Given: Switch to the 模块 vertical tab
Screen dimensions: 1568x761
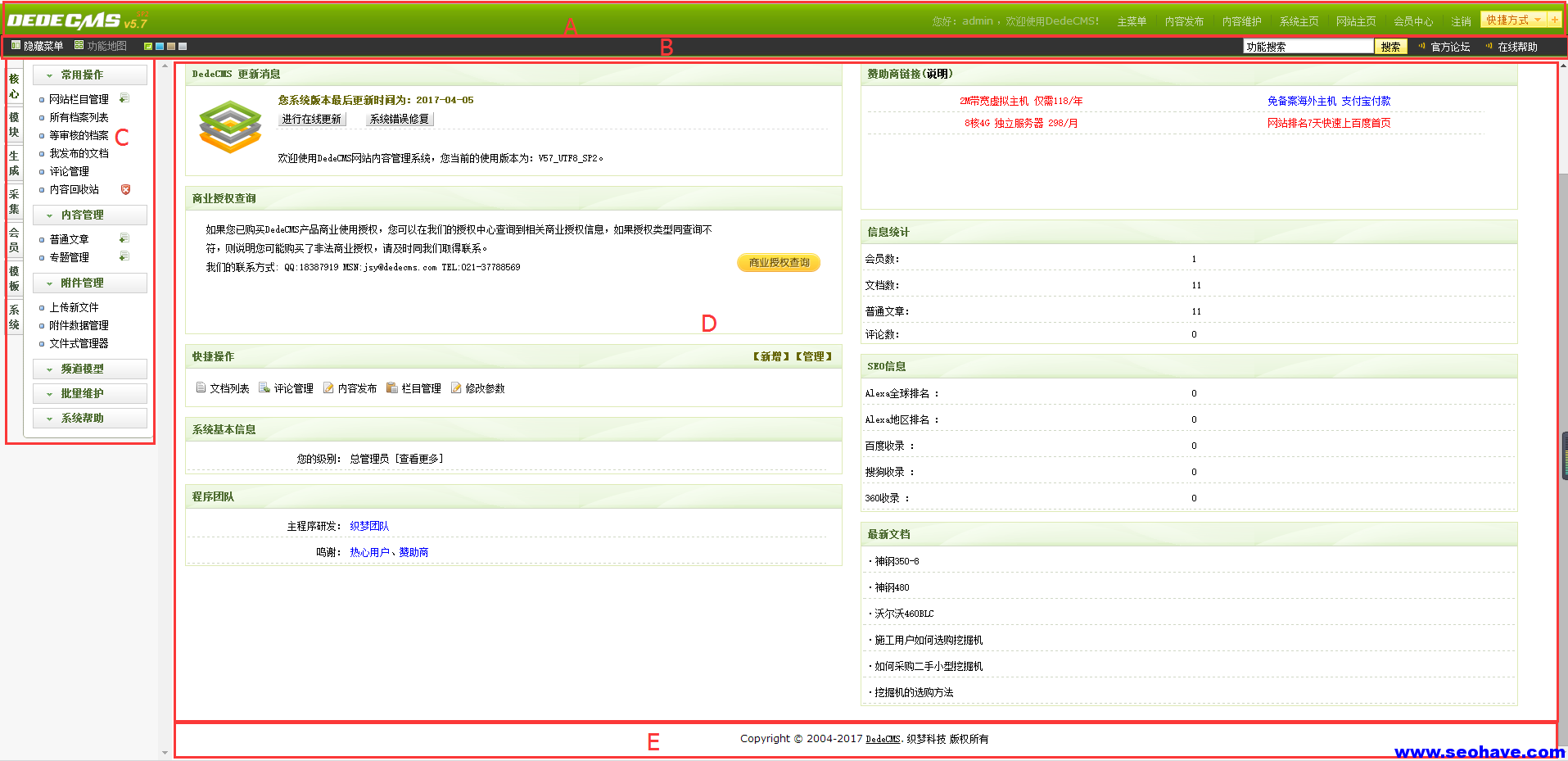Looking at the screenshot, I should [x=14, y=125].
